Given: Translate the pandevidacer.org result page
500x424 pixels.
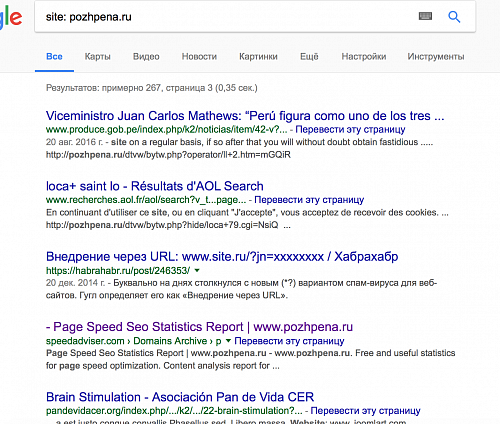Looking at the screenshot, I should 365,411.
